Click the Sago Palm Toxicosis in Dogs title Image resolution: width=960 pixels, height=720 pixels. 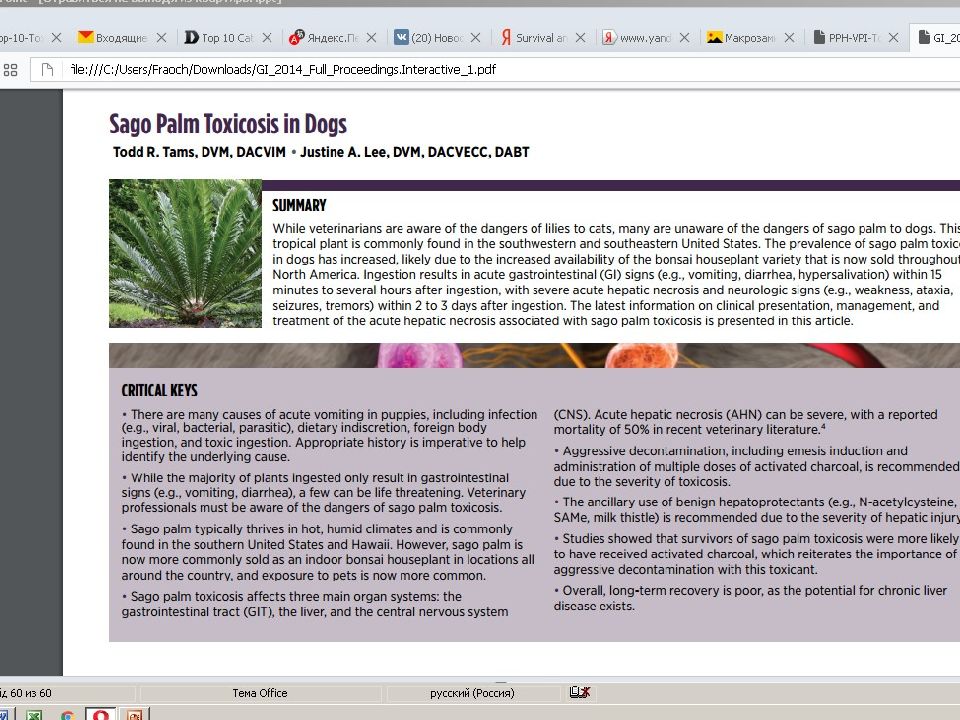pos(228,124)
